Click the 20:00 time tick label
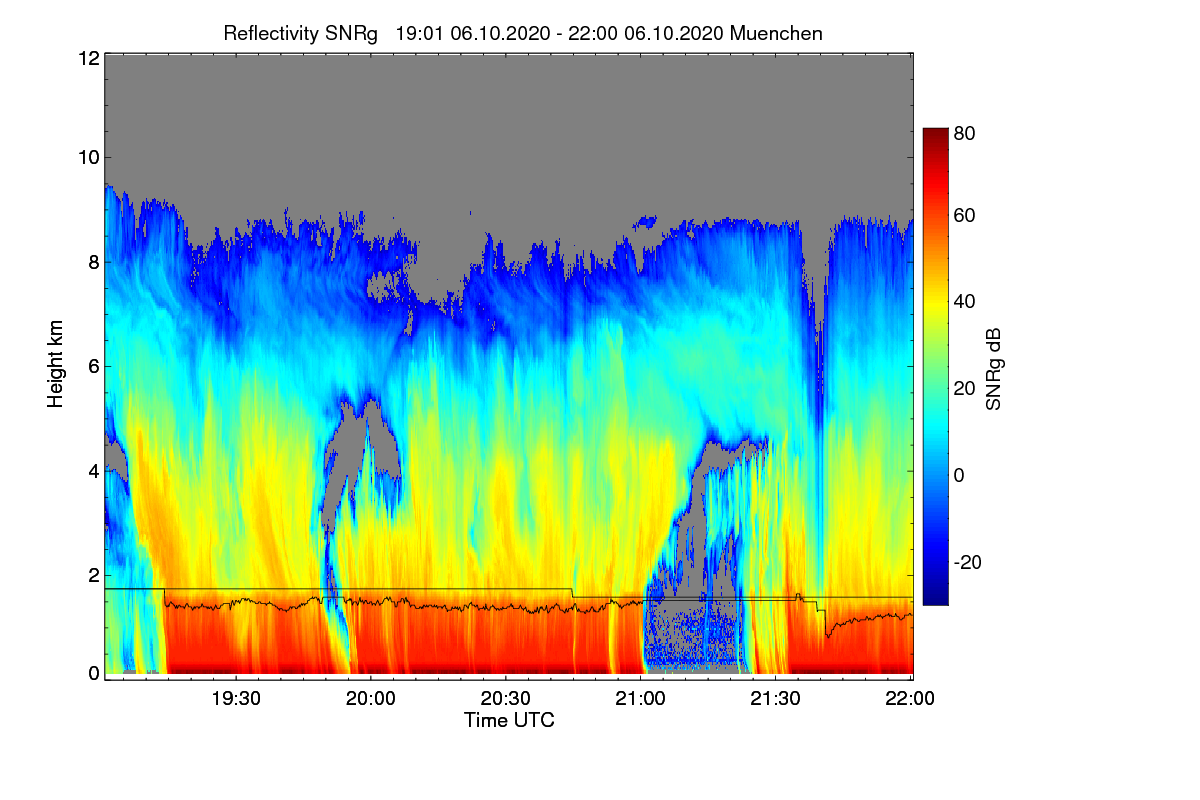The width and height of the screenshot is (1200, 800). click(x=371, y=699)
